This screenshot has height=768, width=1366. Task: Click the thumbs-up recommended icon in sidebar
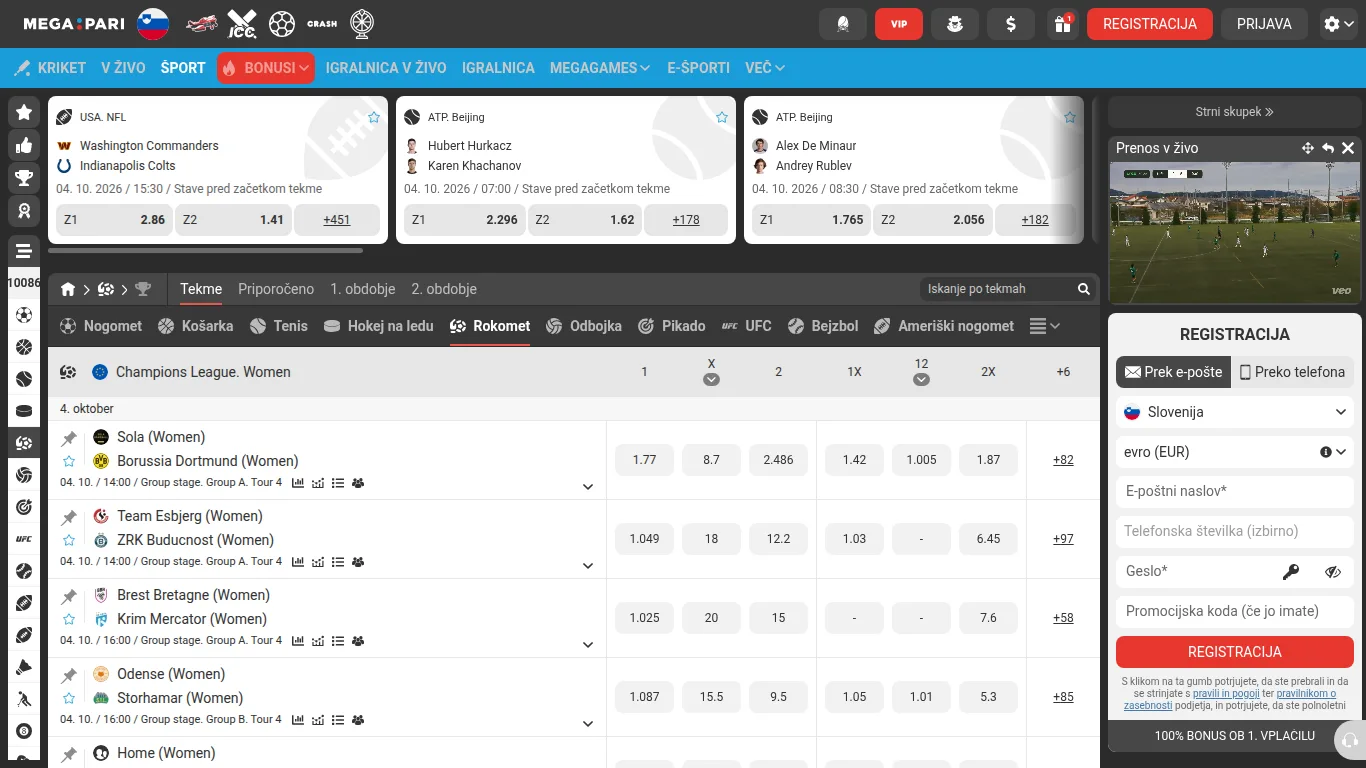(24, 146)
